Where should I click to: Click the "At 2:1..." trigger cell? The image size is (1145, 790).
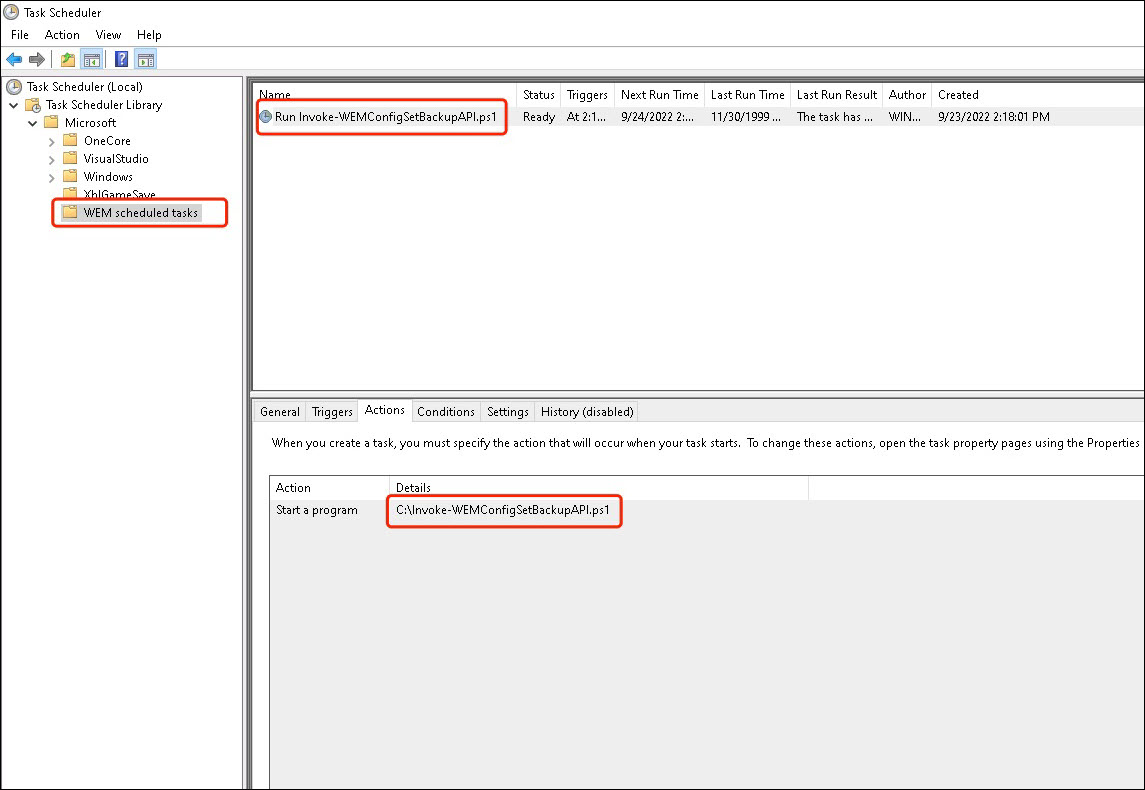586,117
